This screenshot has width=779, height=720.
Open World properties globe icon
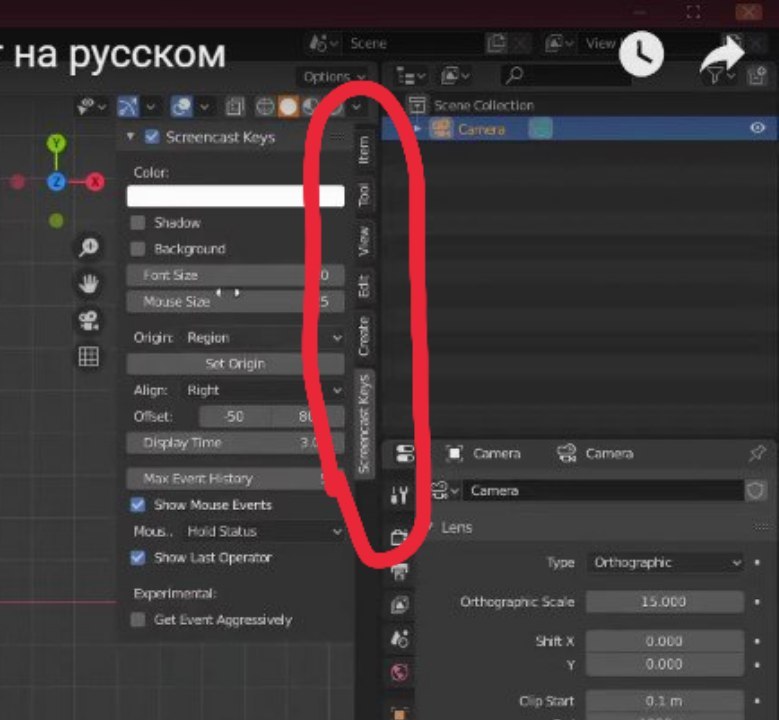pyautogui.click(x=399, y=672)
